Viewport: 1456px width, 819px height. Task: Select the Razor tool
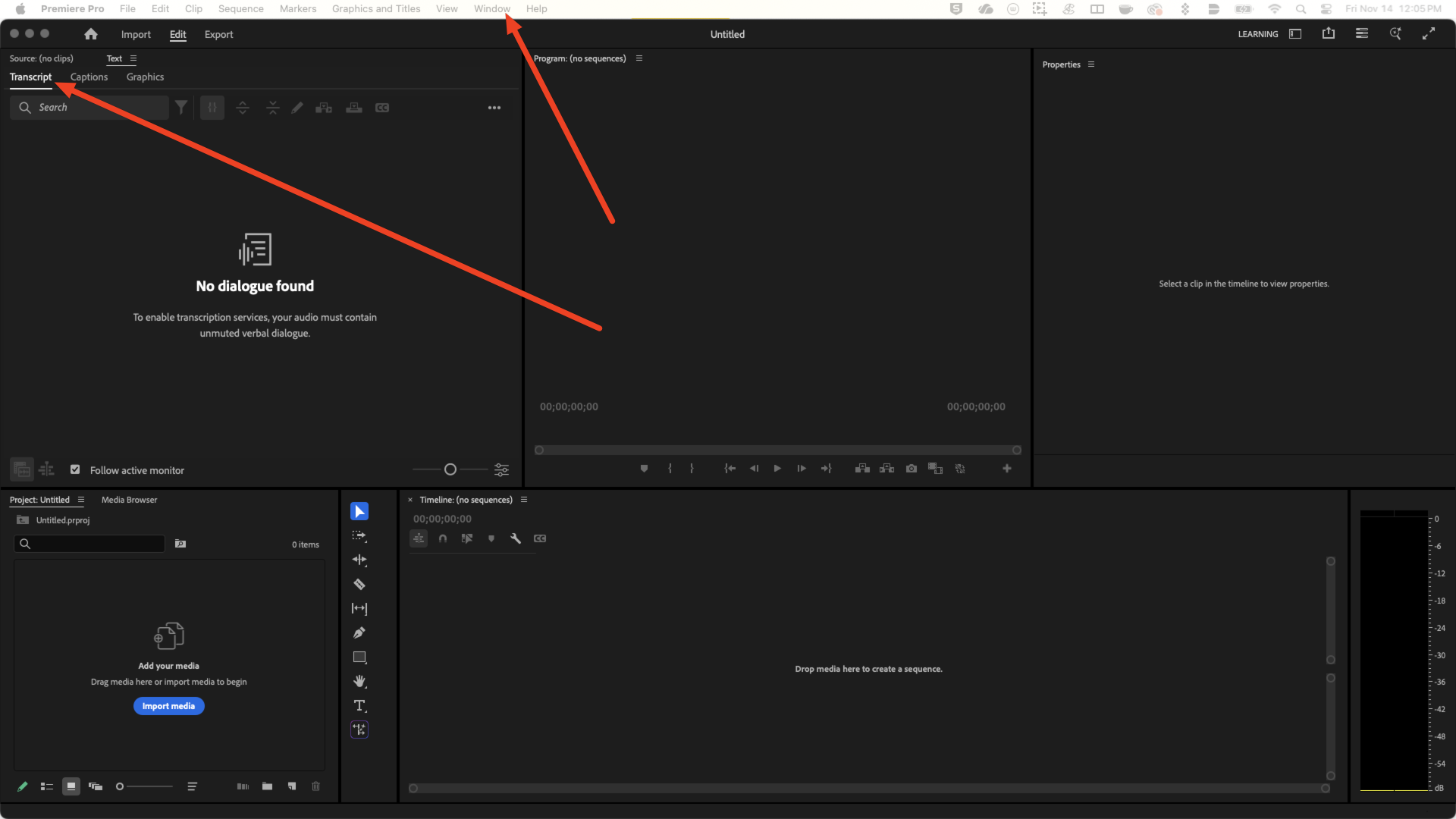click(x=359, y=585)
